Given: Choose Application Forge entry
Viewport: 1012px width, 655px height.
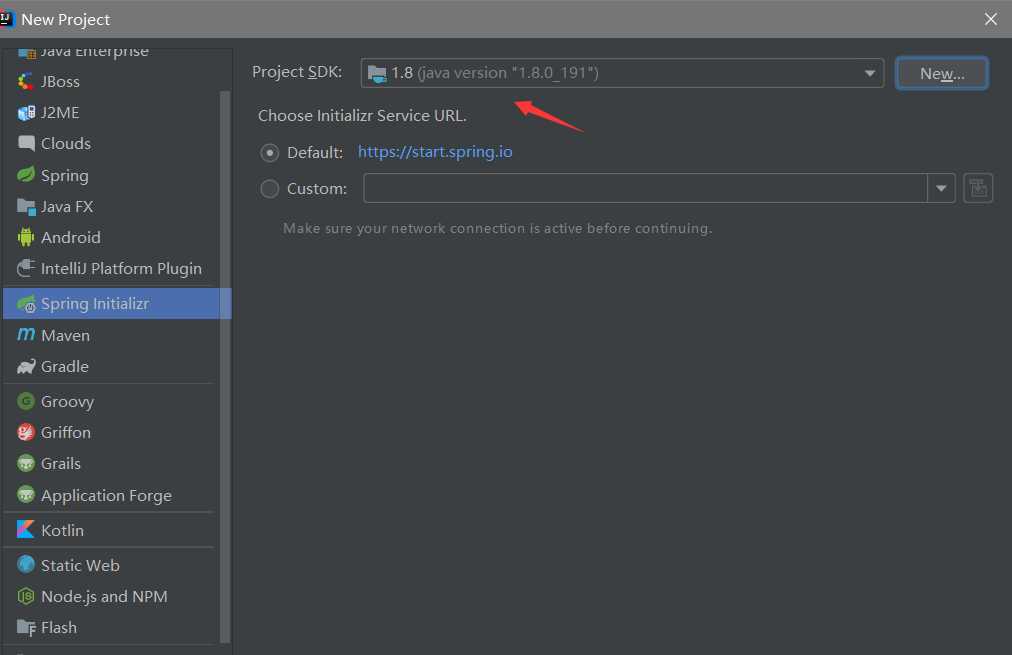Looking at the screenshot, I should 112,495.
